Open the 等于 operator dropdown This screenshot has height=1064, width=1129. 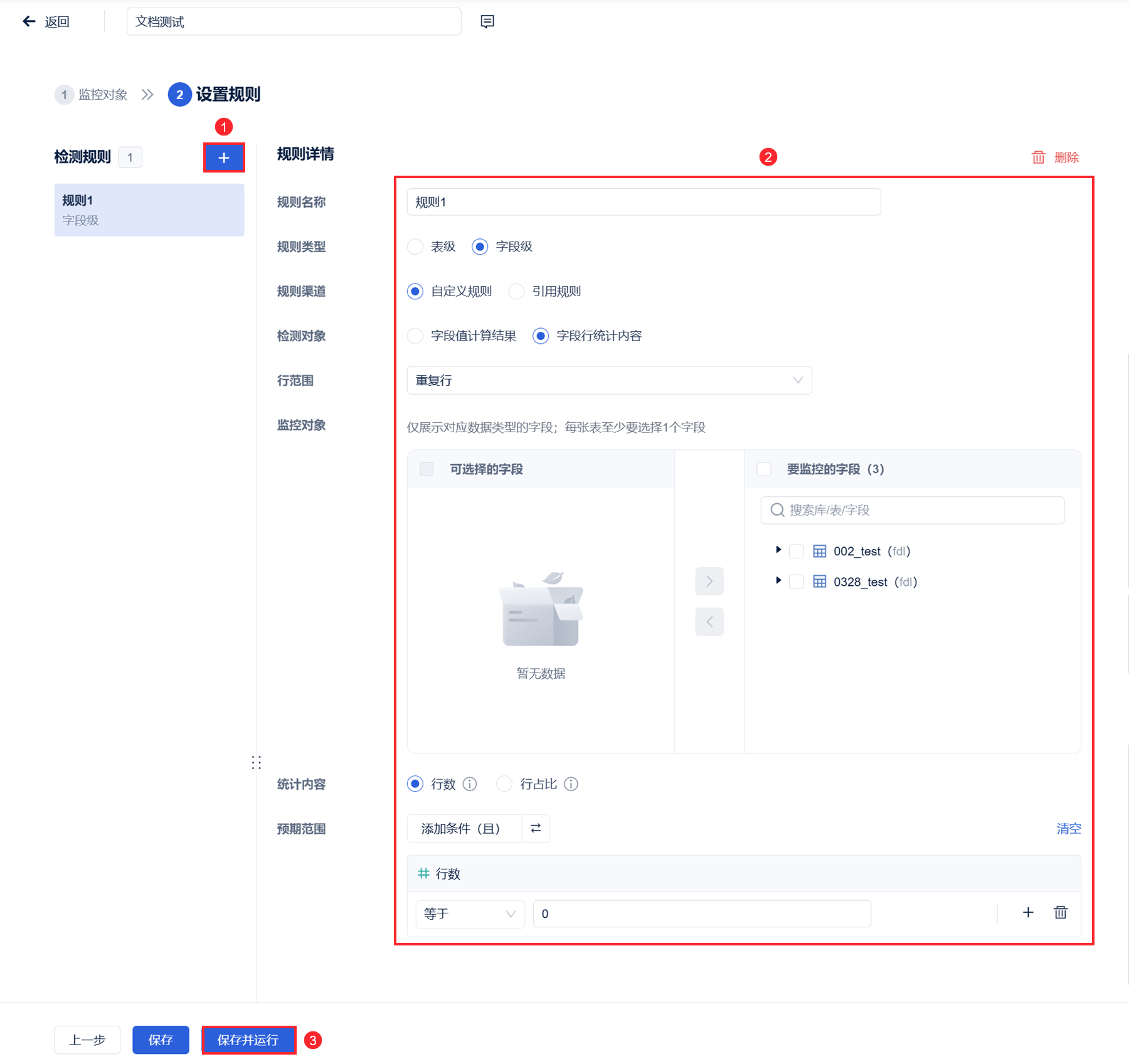coord(470,913)
